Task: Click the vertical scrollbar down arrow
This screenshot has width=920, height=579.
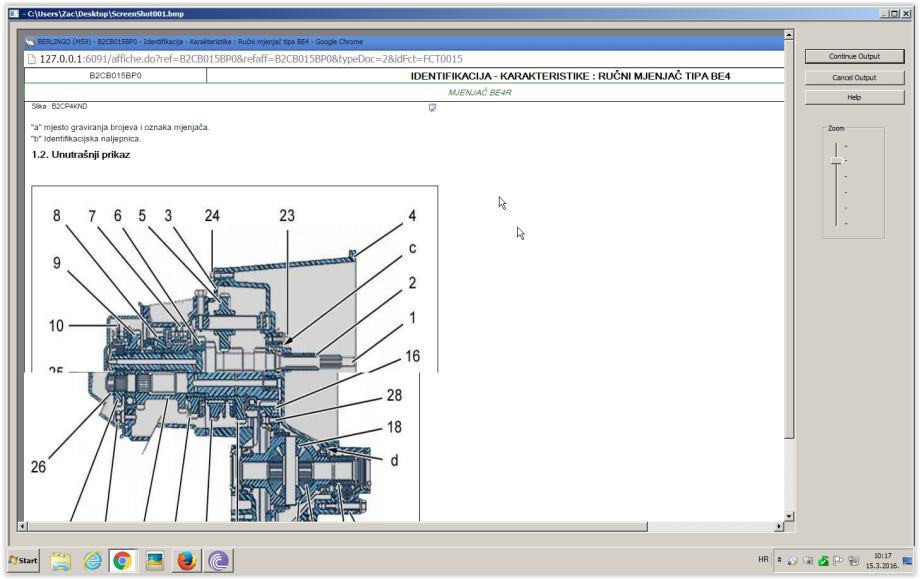Action: click(x=790, y=515)
